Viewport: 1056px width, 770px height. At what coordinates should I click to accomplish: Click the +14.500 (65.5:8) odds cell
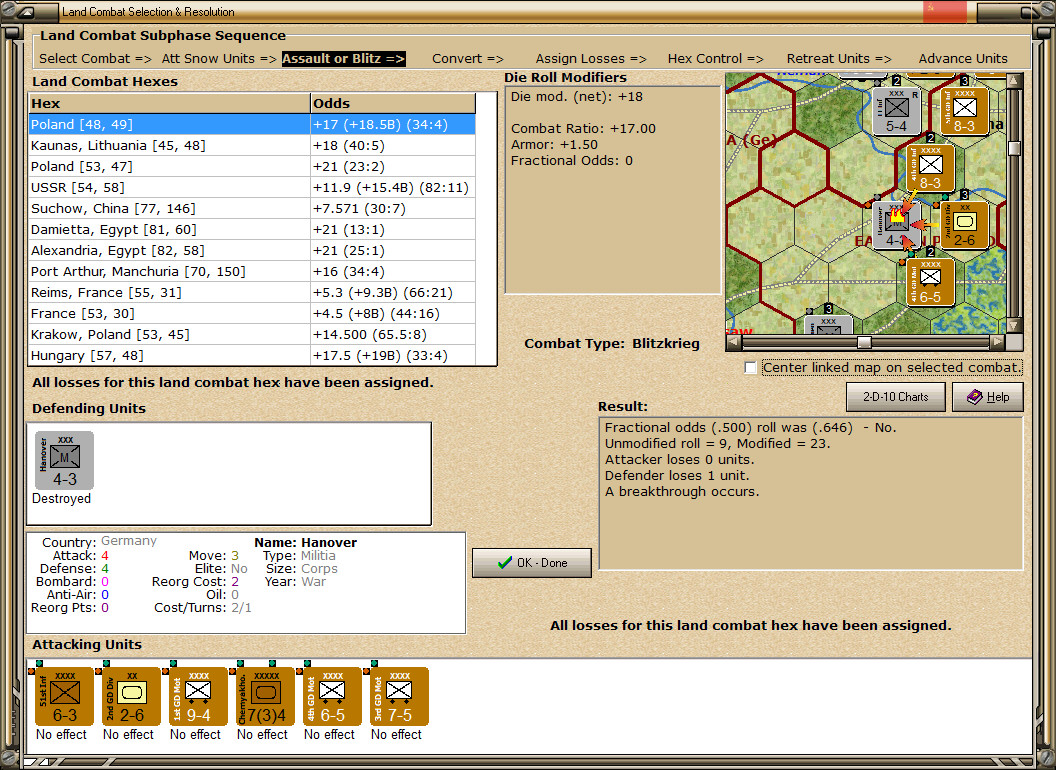[x=393, y=335]
